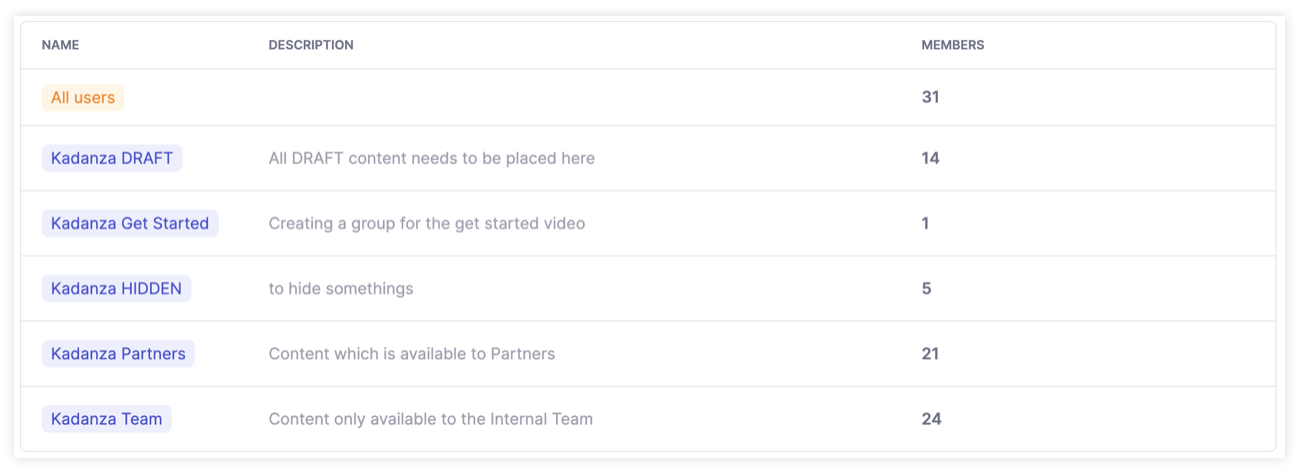Click Kadanza Team member count 24
This screenshot has height=476, width=1304.
click(x=931, y=419)
